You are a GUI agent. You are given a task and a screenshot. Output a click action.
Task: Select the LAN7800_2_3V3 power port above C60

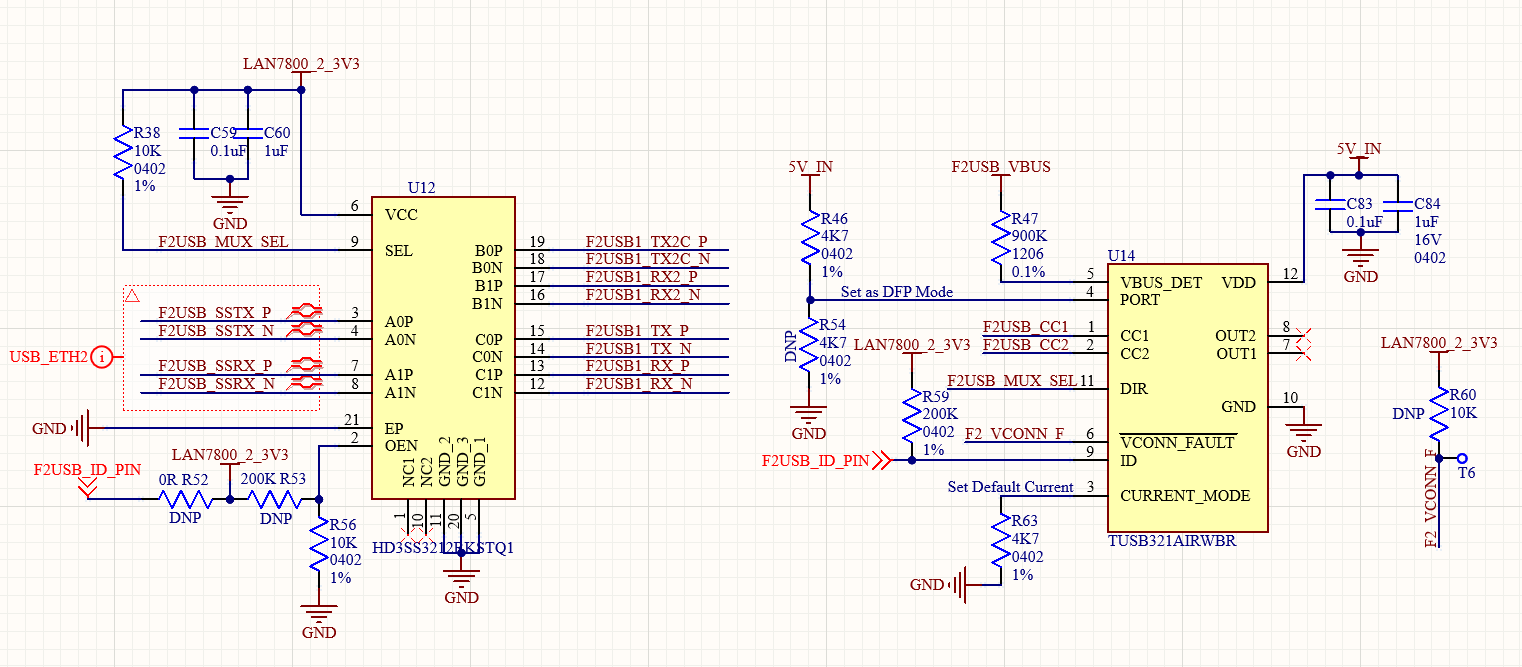301,70
